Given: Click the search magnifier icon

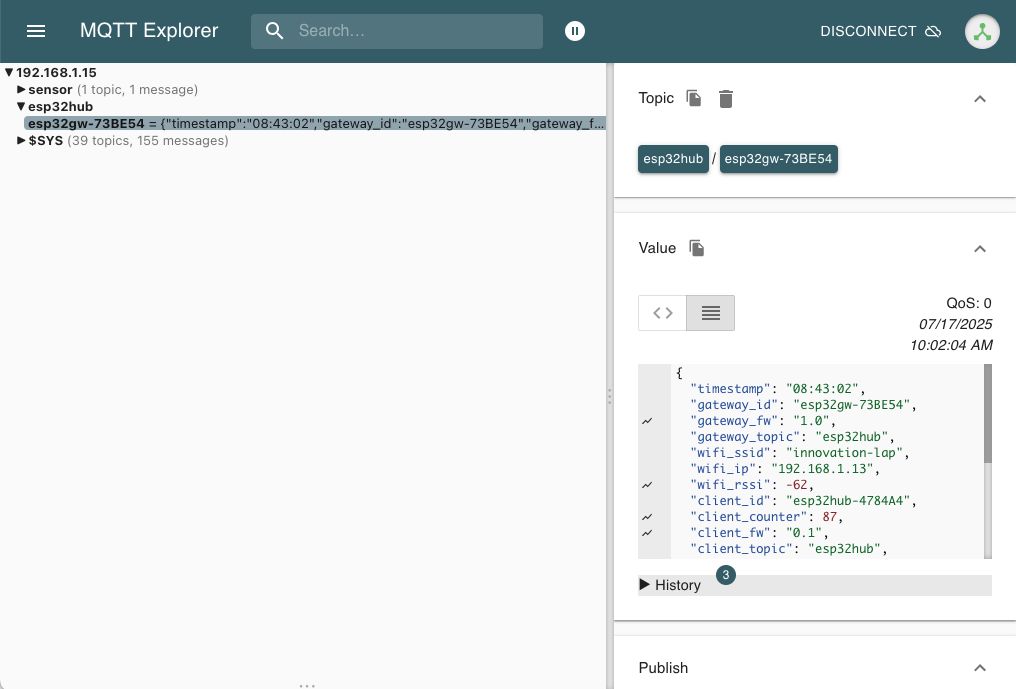Looking at the screenshot, I should pyautogui.click(x=274, y=30).
